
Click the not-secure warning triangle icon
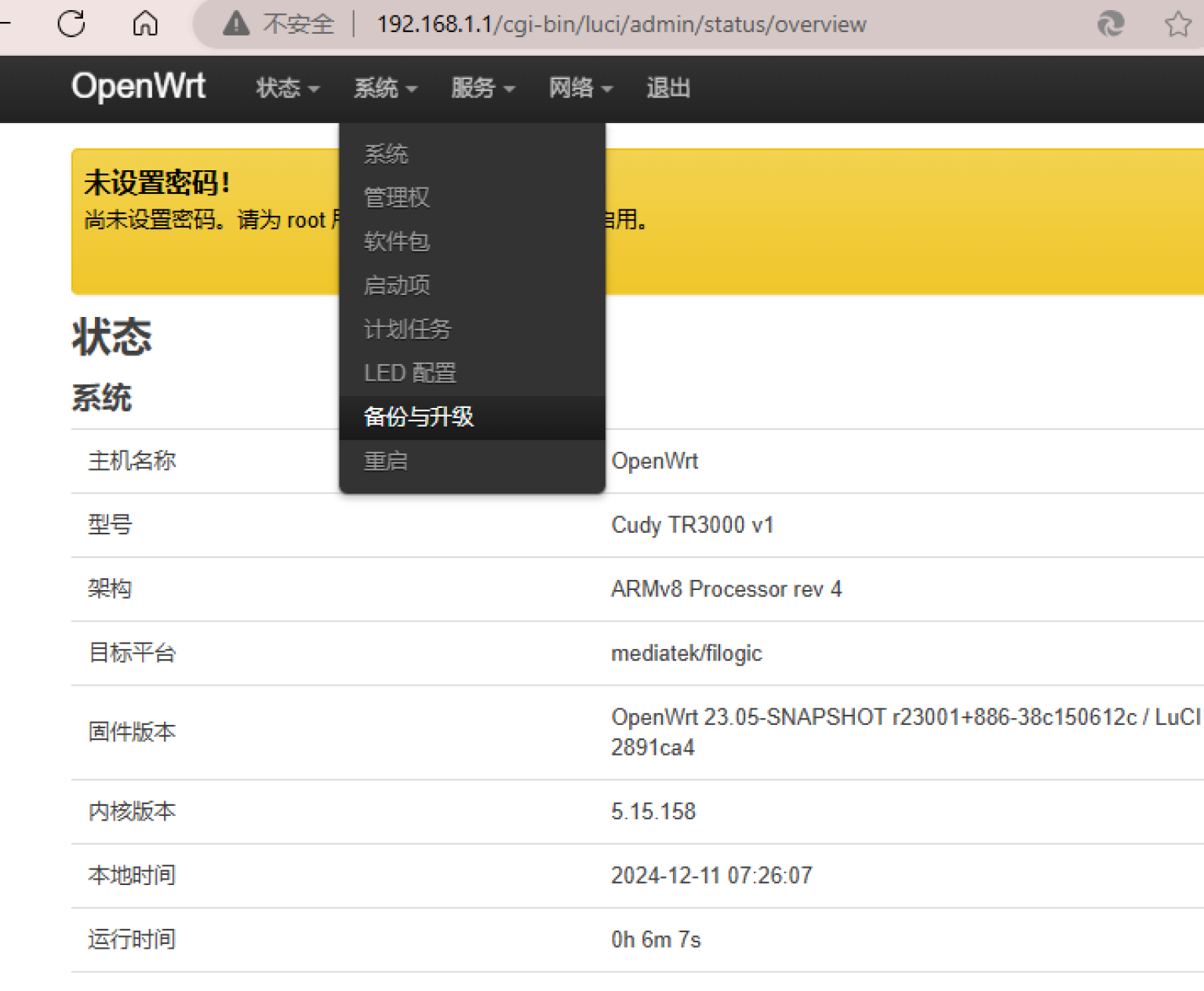[236, 24]
